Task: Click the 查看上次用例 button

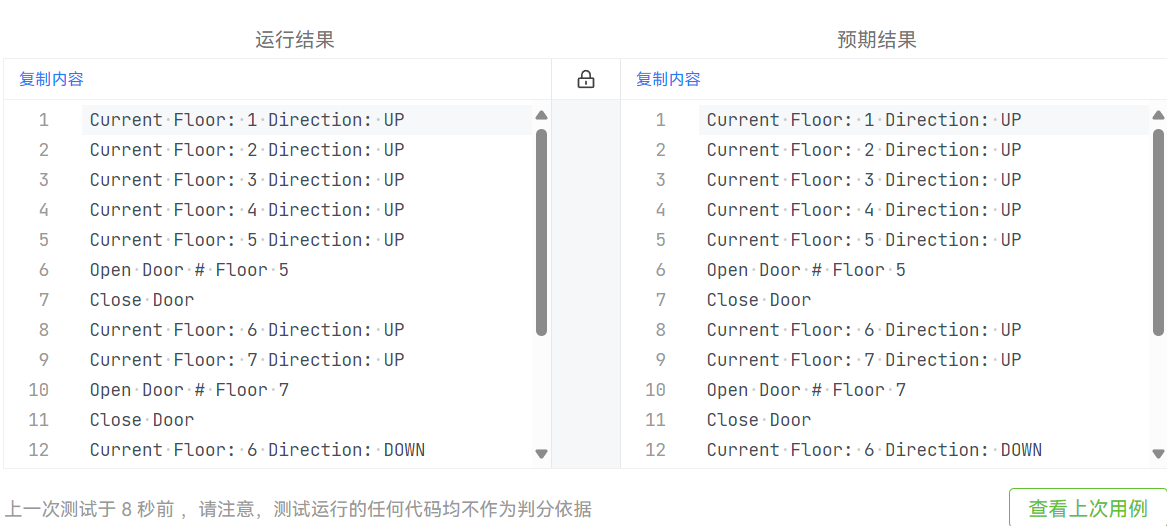Action: tap(1087, 508)
